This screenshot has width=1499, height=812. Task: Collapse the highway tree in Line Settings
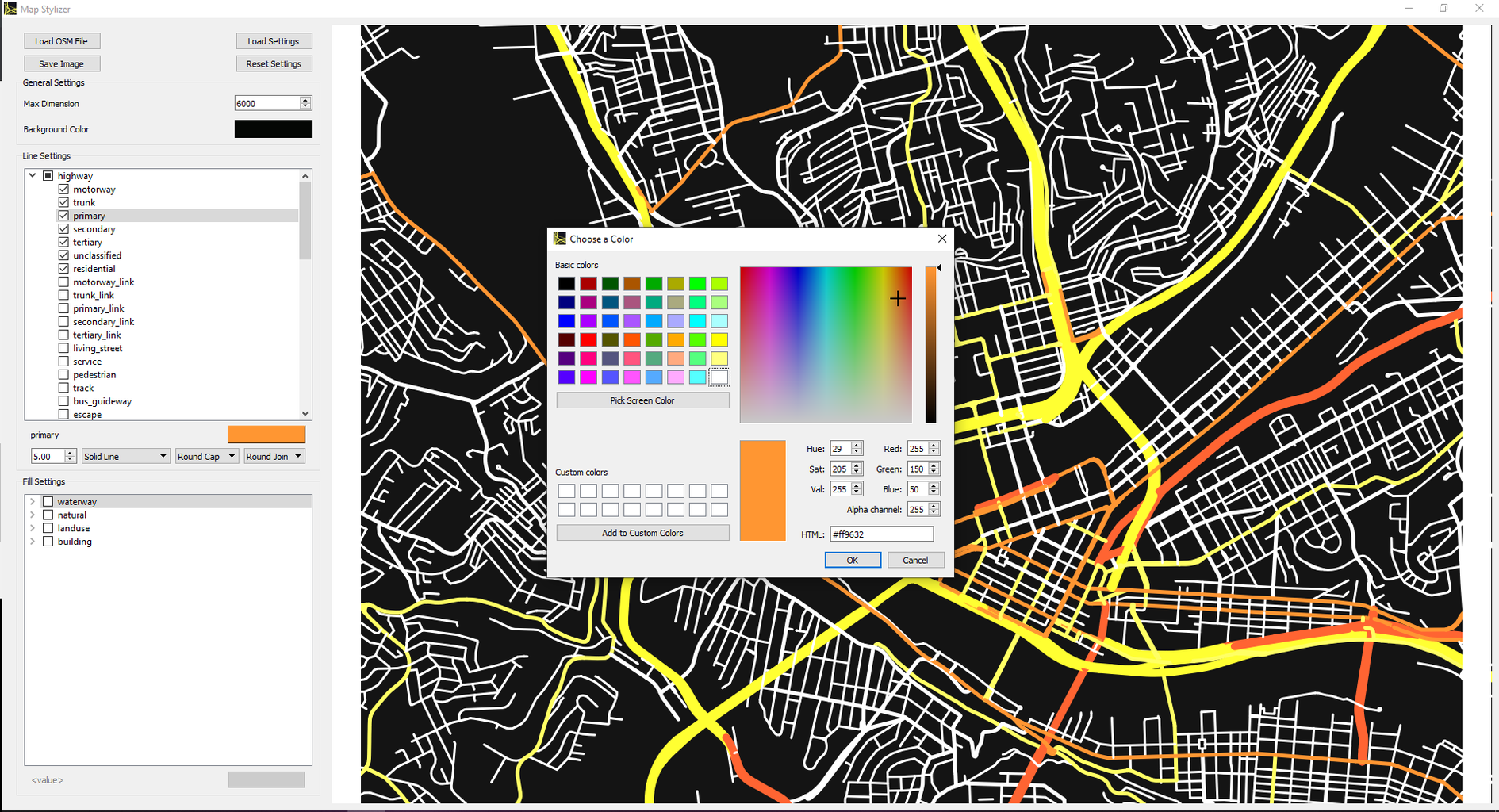tap(32, 175)
